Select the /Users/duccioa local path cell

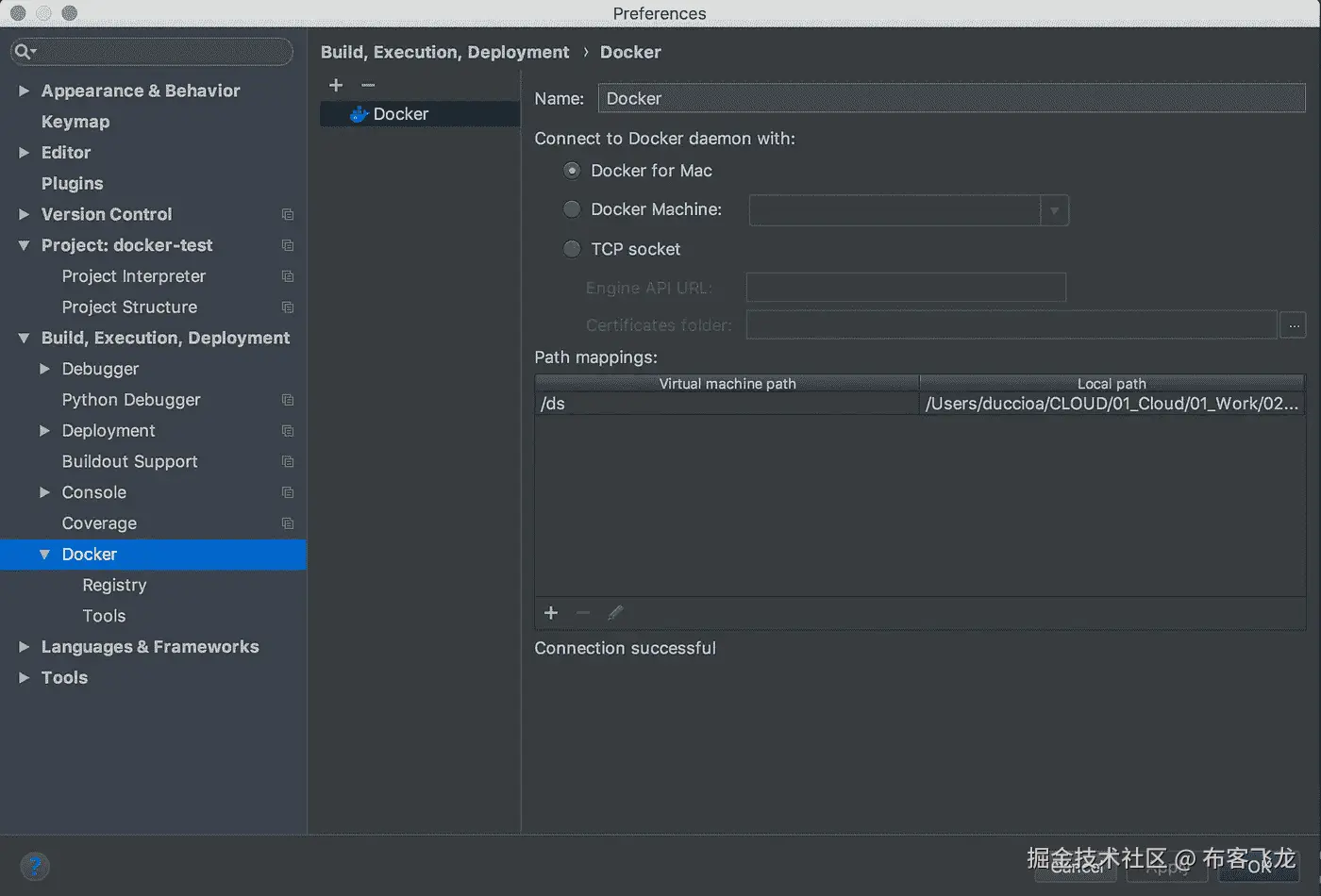[1112, 404]
